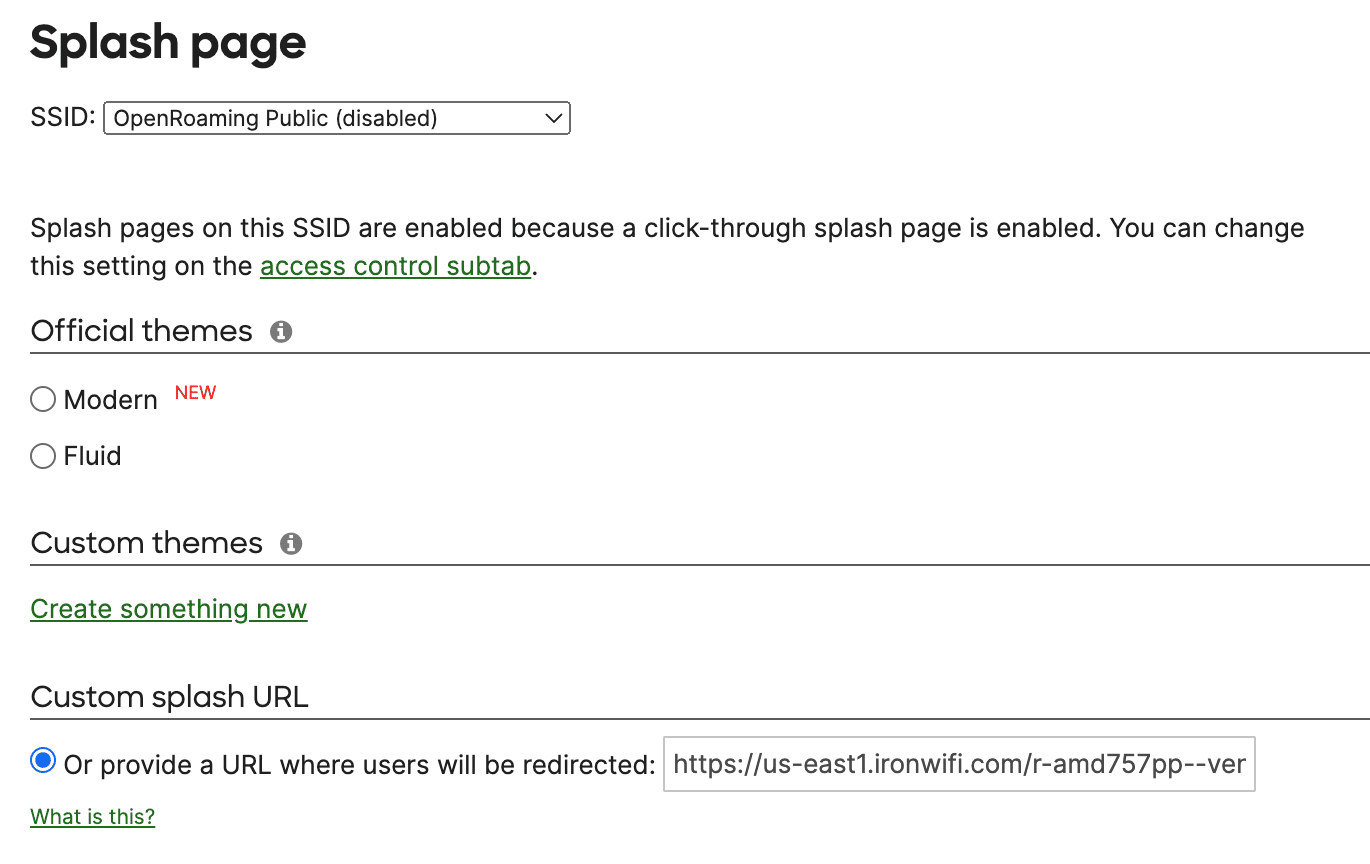The width and height of the screenshot is (1370, 864).
Task: Select the custom redirect URL radio button
Action: 43,762
